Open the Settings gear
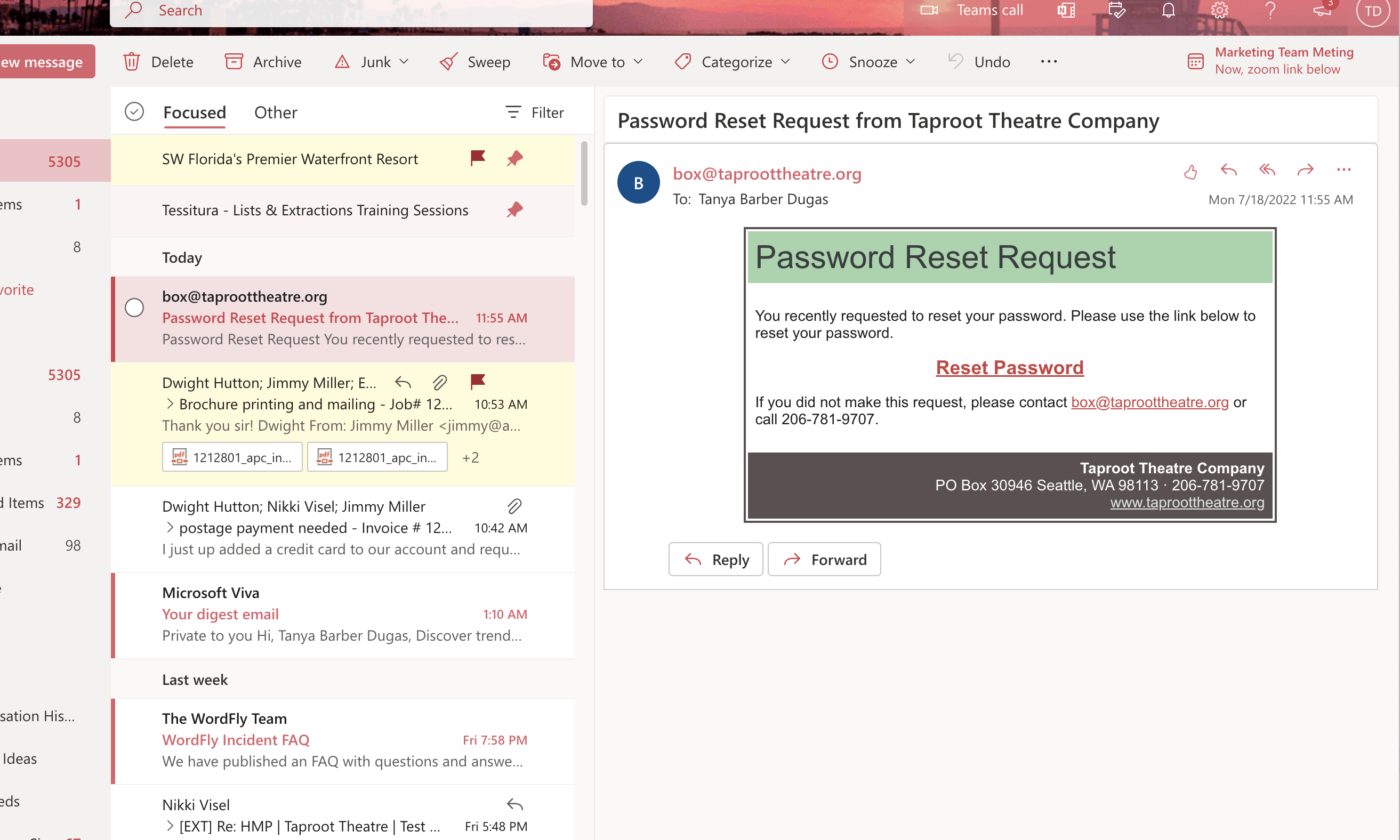 tap(1219, 10)
